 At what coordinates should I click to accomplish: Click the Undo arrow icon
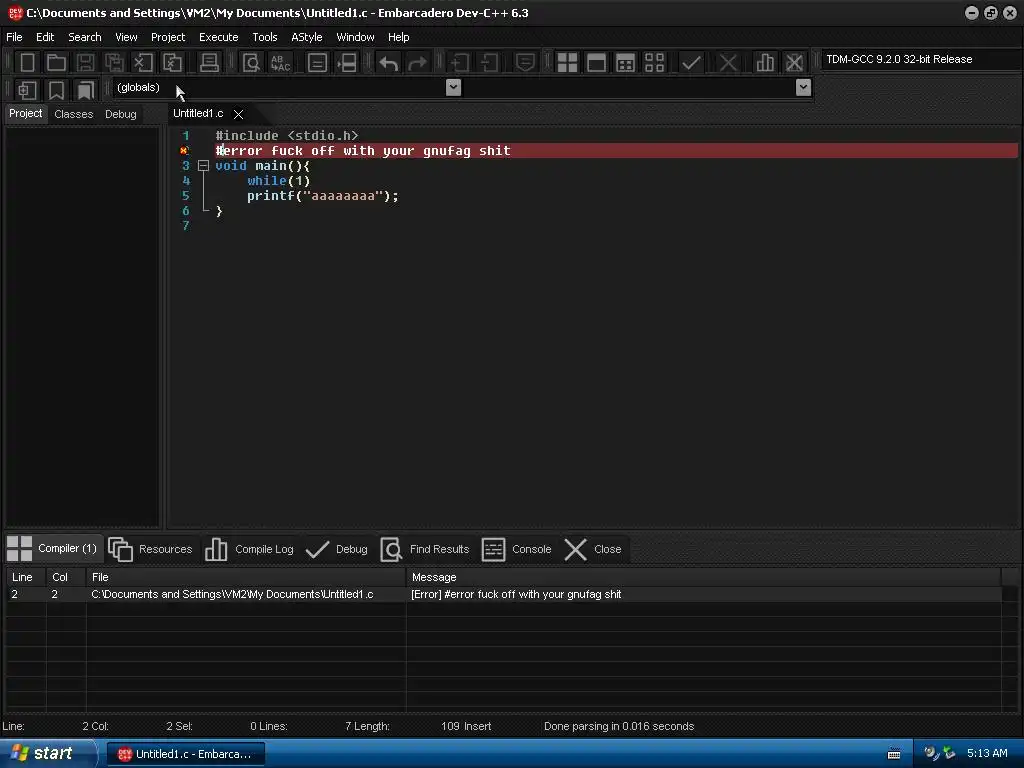point(389,63)
